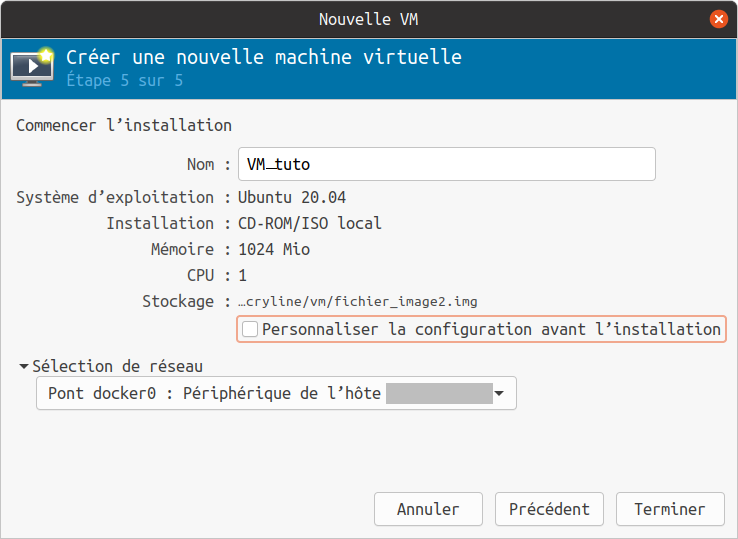Go back with the Précédent button

click(549, 509)
